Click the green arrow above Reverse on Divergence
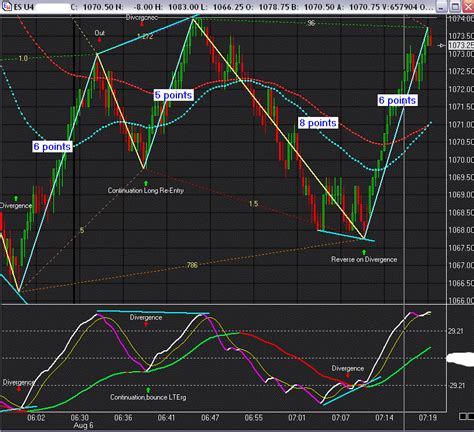 click(364, 252)
